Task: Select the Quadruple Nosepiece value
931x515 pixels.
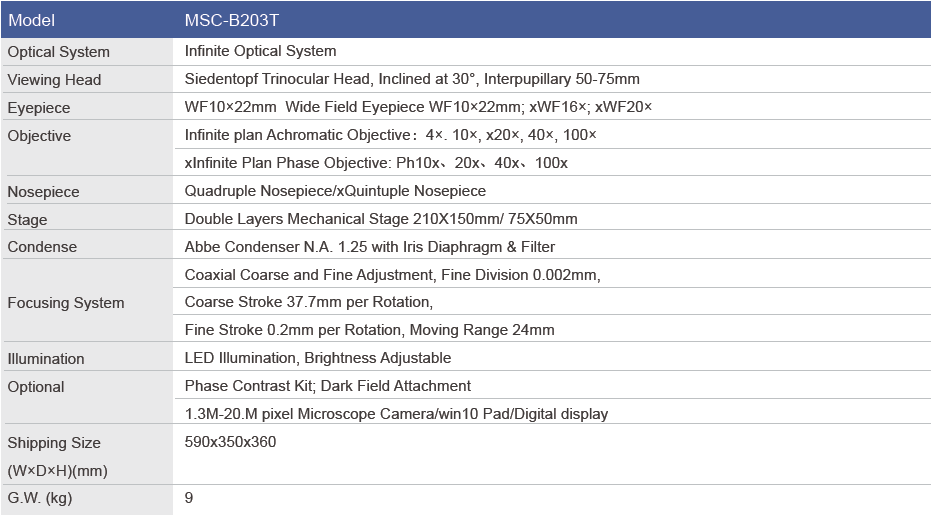Action: click(x=335, y=191)
